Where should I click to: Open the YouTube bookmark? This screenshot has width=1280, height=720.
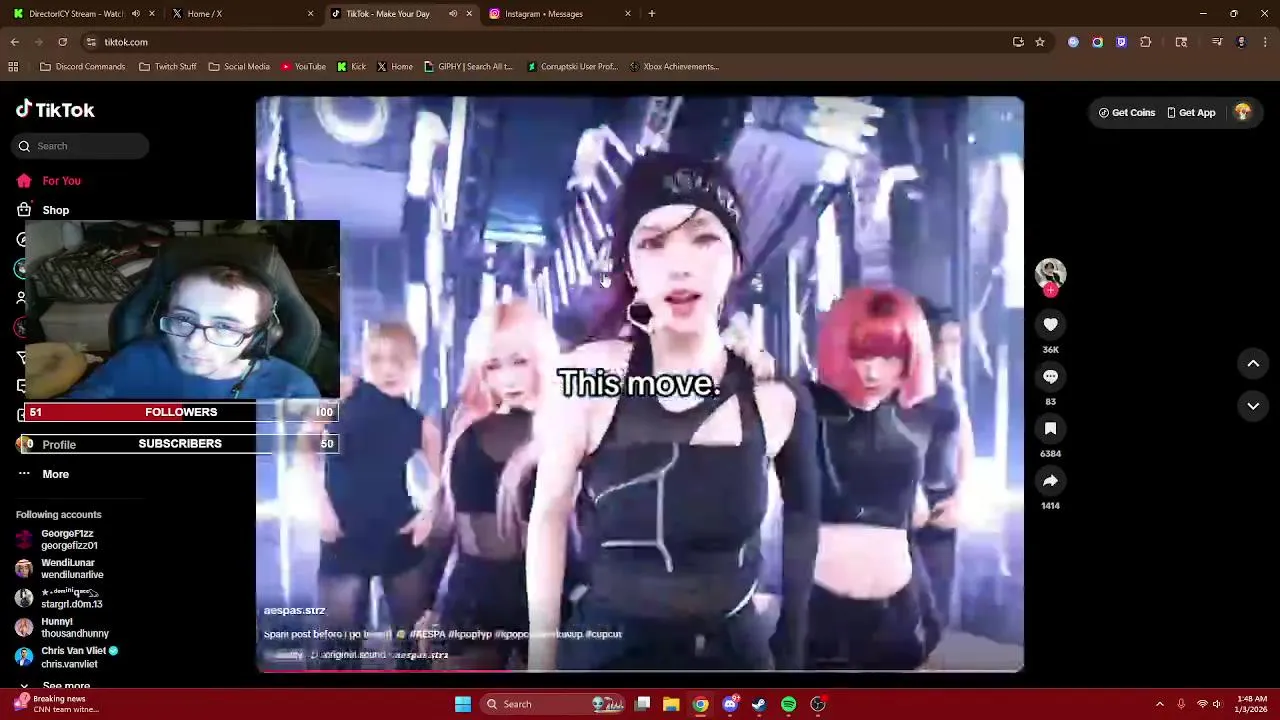303,67
